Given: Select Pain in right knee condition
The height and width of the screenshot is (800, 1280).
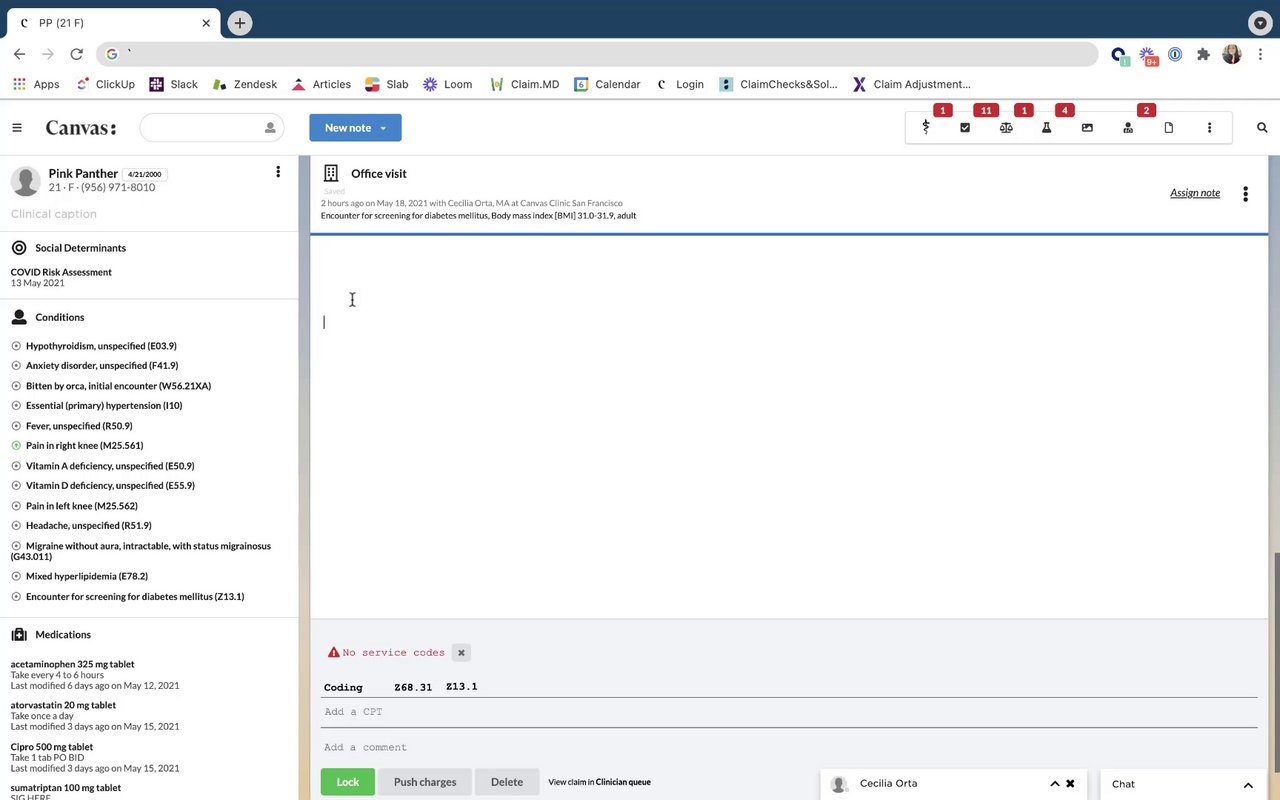Looking at the screenshot, I should pyautogui.click(x=84, y=446).
